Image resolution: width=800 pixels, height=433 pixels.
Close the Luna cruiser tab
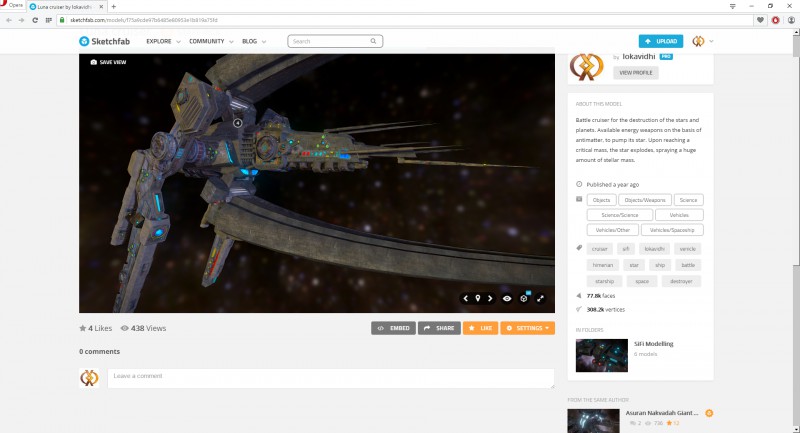[x=101, y=7]
